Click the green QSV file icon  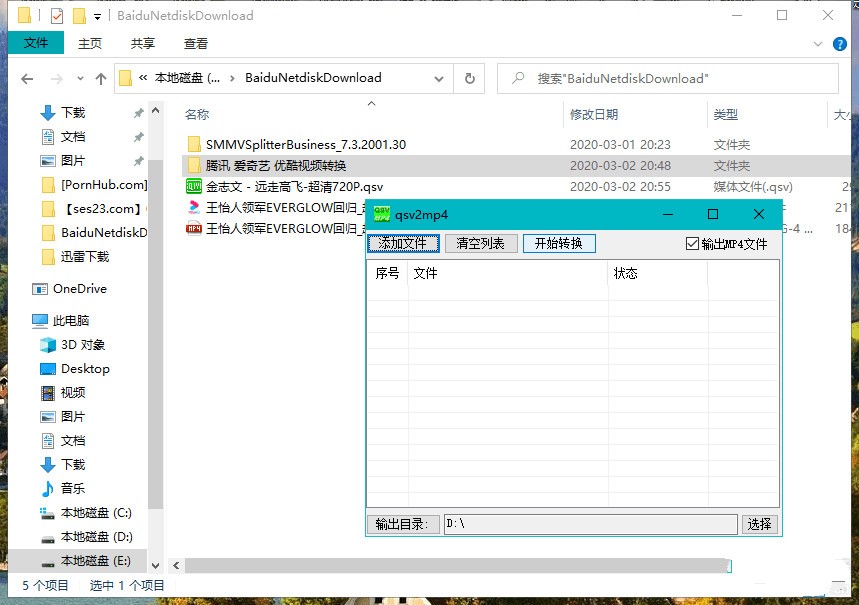(x=194, y=187)
